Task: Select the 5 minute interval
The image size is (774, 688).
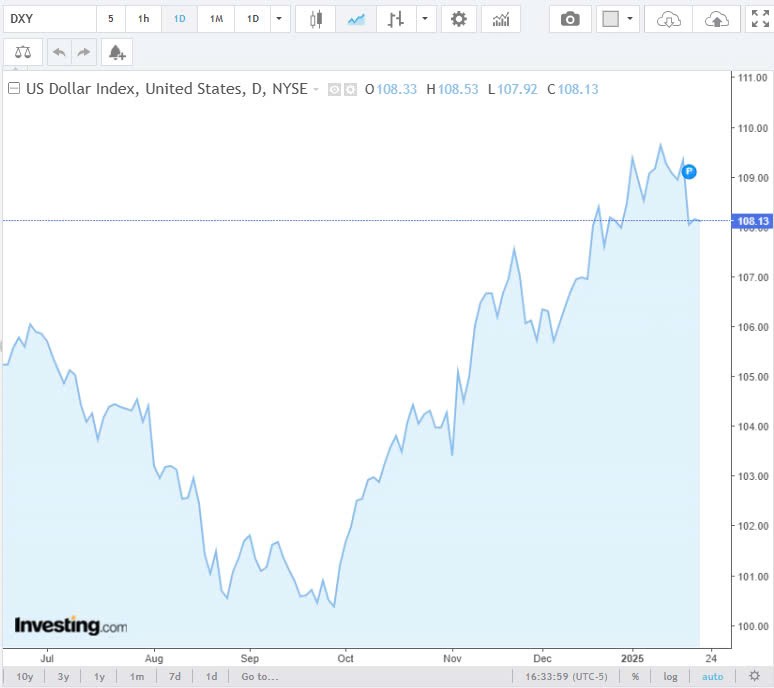Action: coord(111,19)
